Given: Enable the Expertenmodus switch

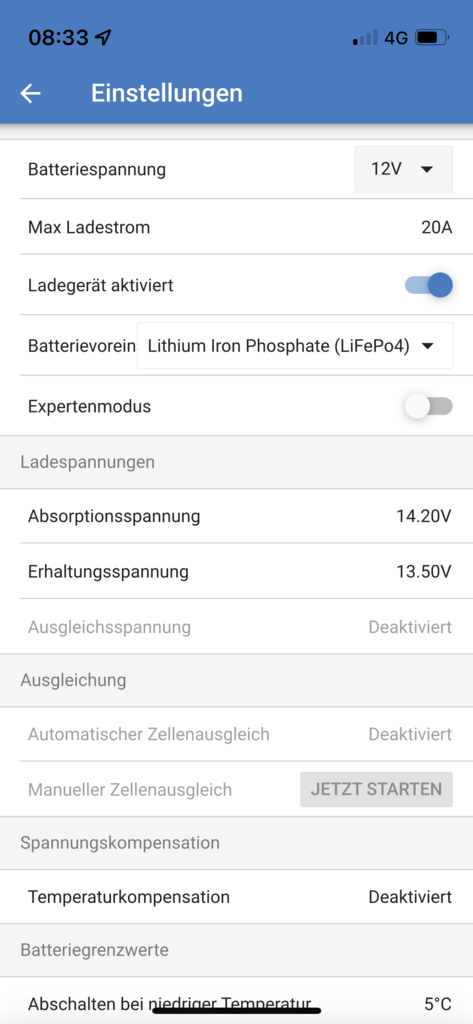Looking at the screenshot, I should tap(429, 406).
